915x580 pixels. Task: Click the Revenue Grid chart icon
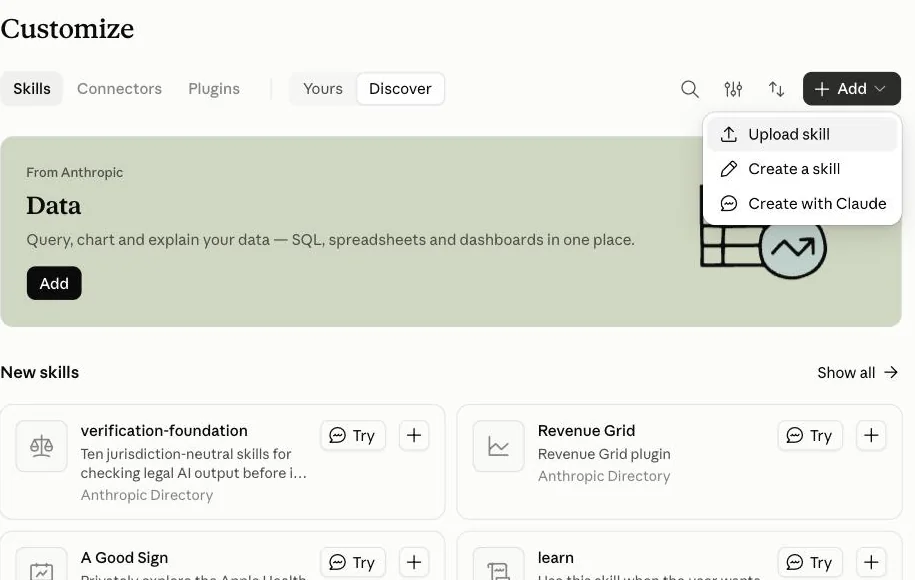coord(498,446)
